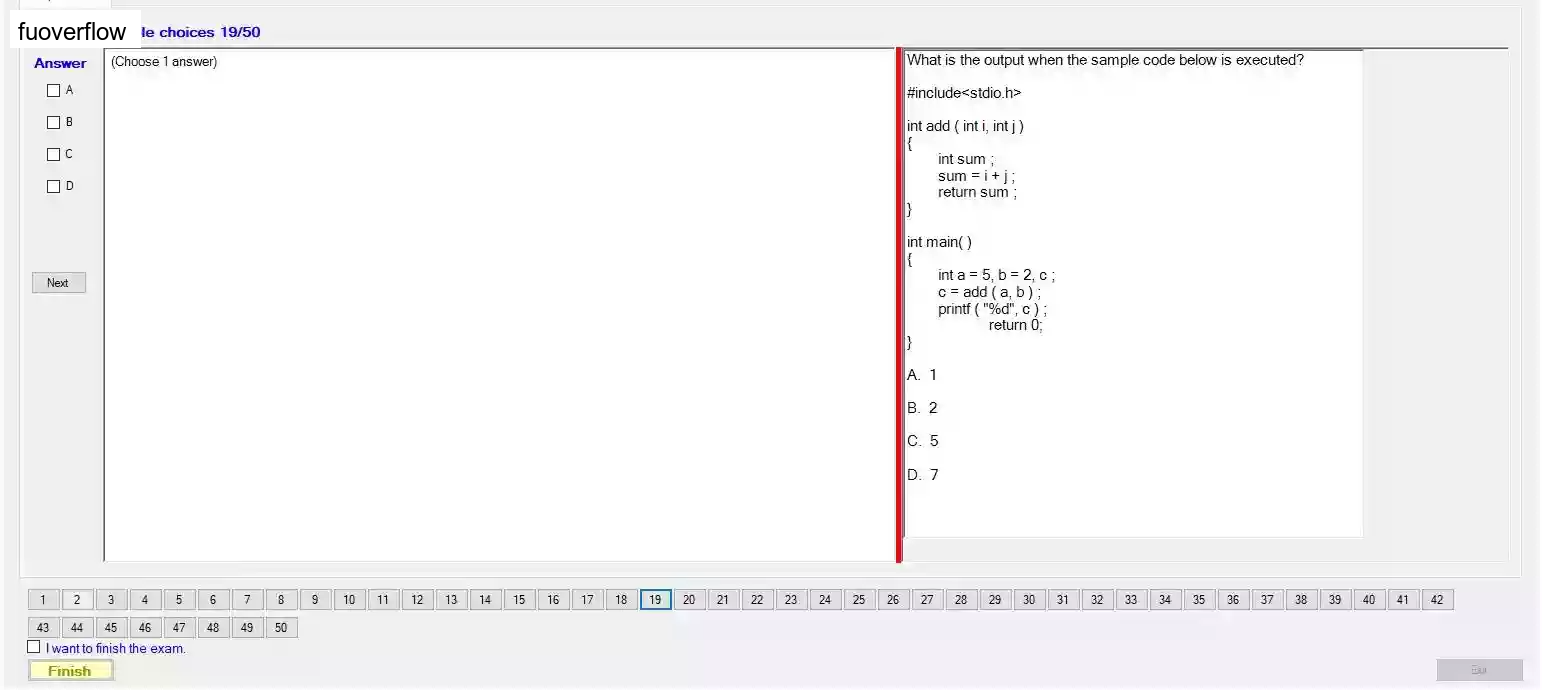Open question 24
Viewport: 1542px width, 690px height.
click(x=825, y=600)
